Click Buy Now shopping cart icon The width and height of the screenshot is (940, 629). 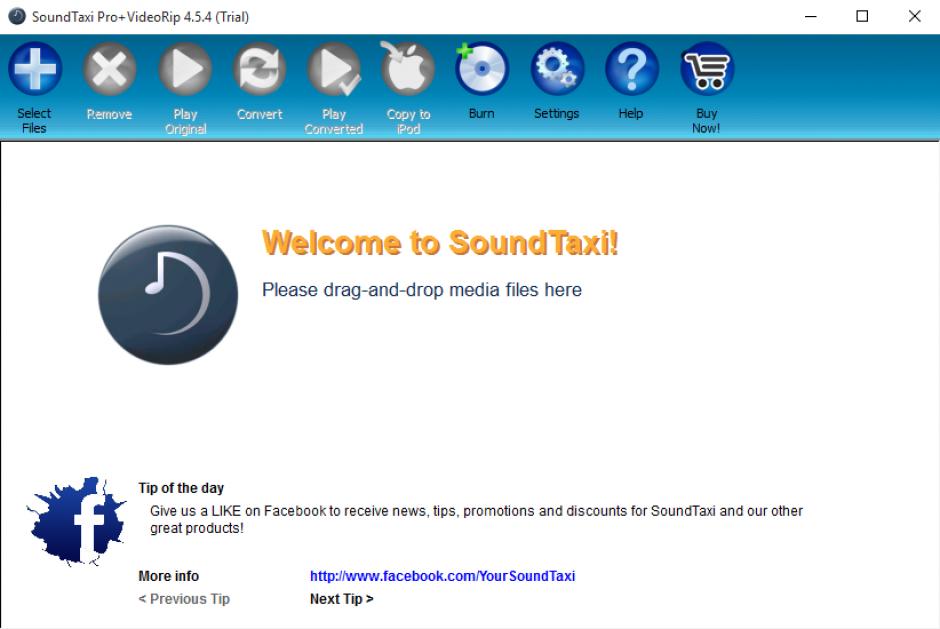point(706,69)
